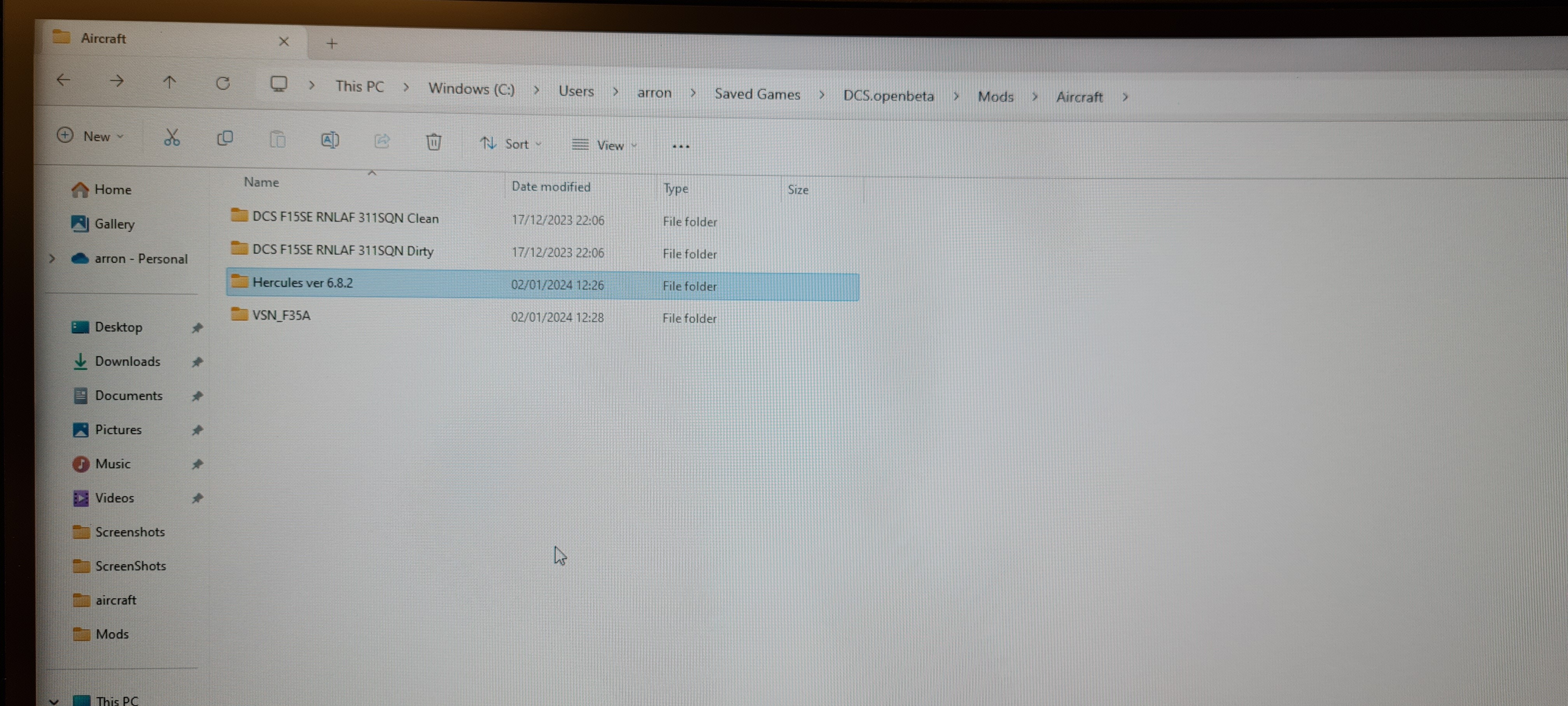The height and width of the screenshot is (706, 1568).
Task: Open Home in navigation pane
Action: pos(101,189)
